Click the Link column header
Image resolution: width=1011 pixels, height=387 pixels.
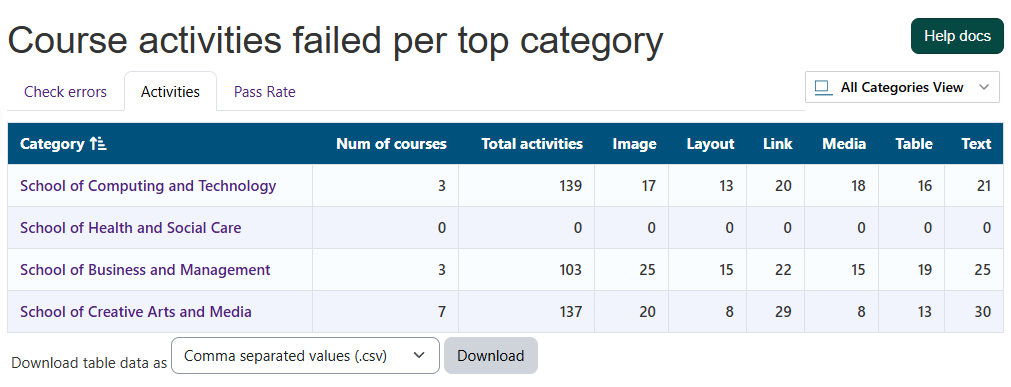coord(778,144)
